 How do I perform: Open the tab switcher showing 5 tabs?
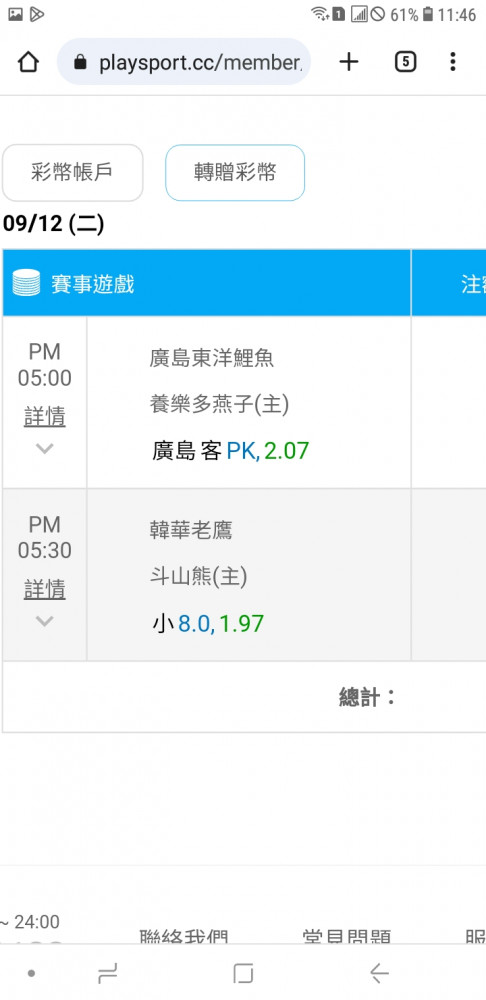[x=406, y=62]
